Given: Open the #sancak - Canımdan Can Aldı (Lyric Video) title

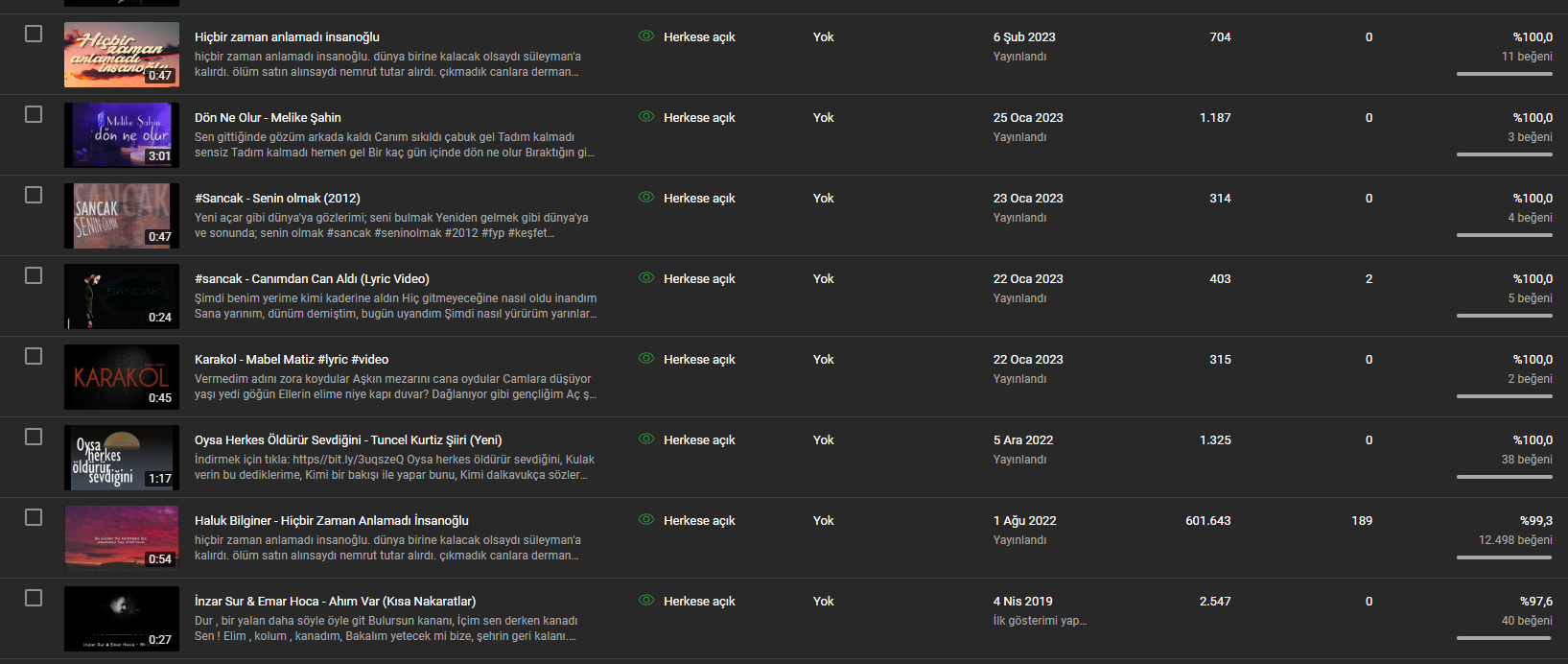Looking at the screenshot, I should 312,278.
